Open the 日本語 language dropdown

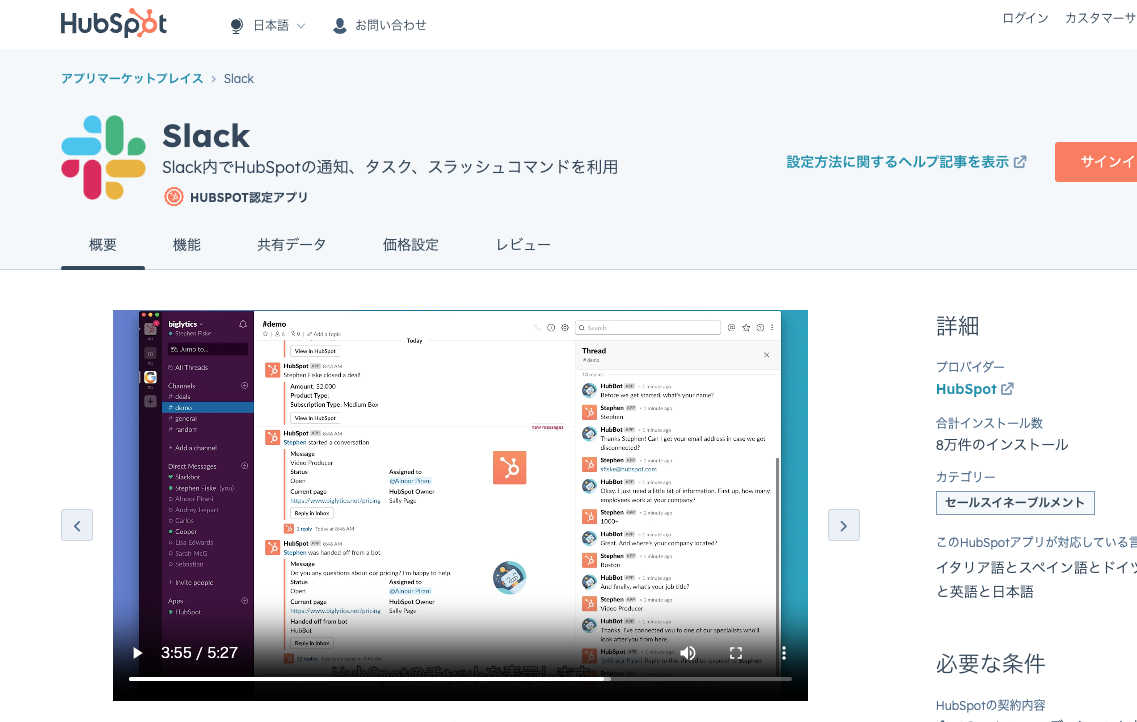click(266, 25)
